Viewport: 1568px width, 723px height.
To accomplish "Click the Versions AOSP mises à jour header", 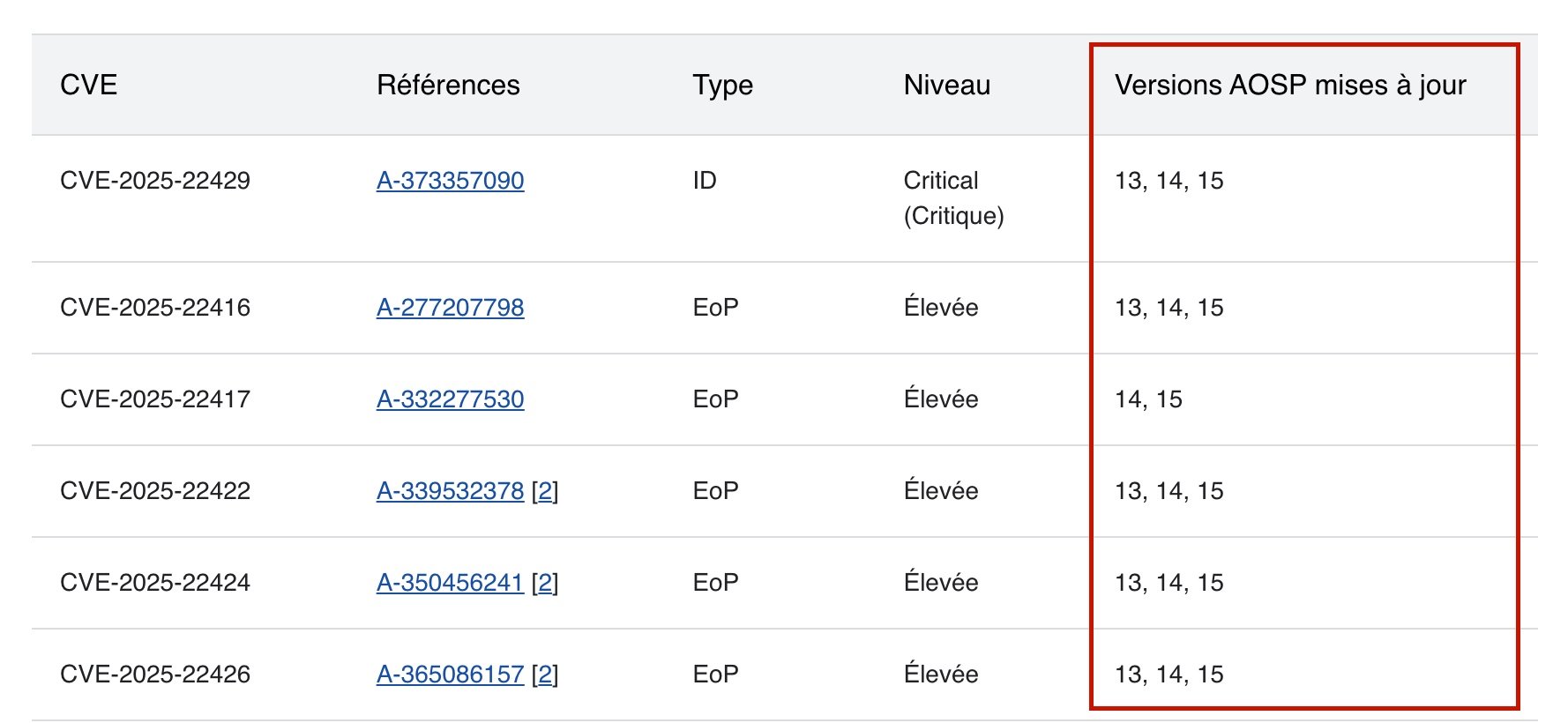I will pyautogui.click(x=1289, y=86).
